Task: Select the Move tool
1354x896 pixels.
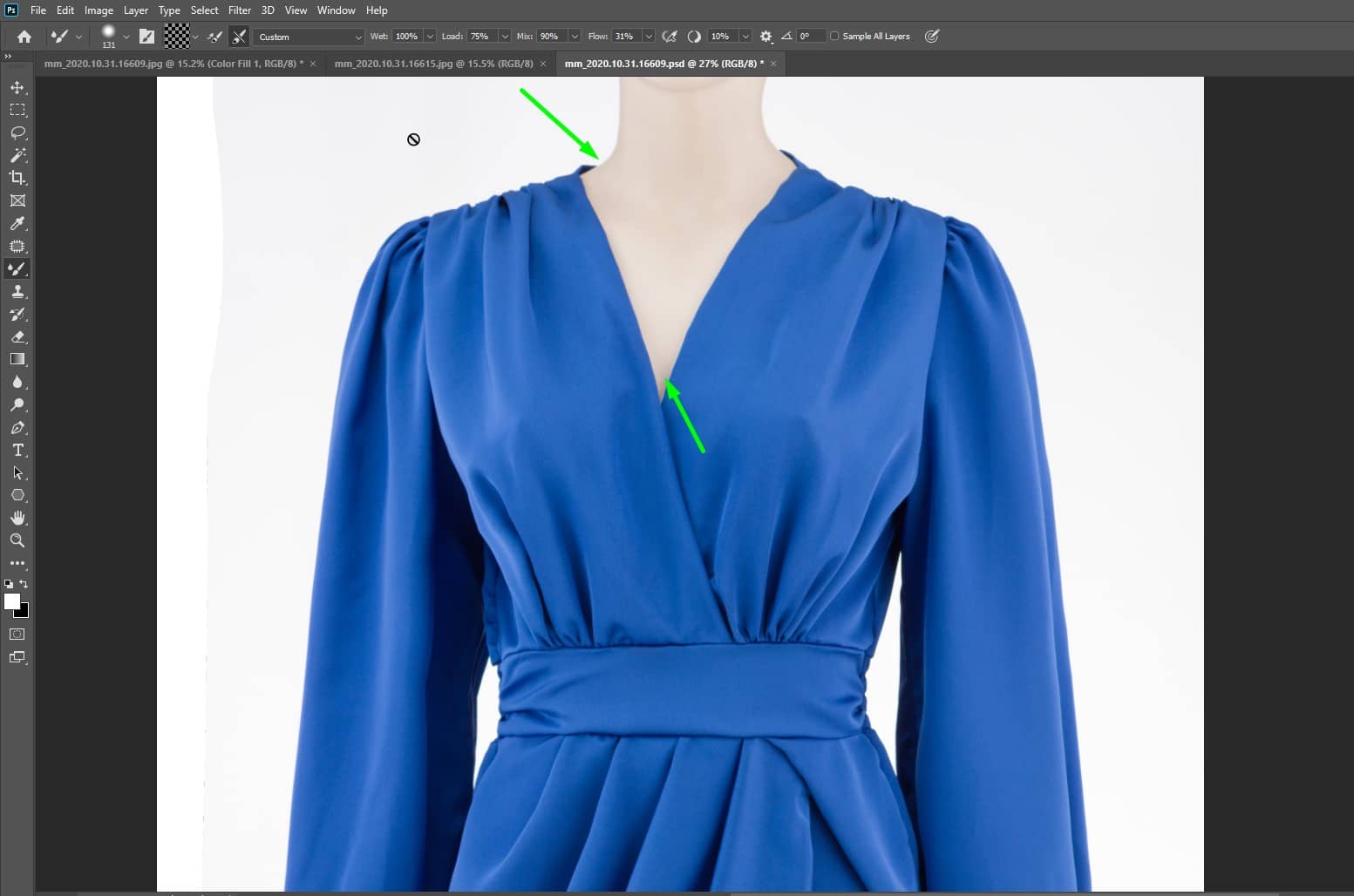Action: pyautogui.click(x=17, y=87)
